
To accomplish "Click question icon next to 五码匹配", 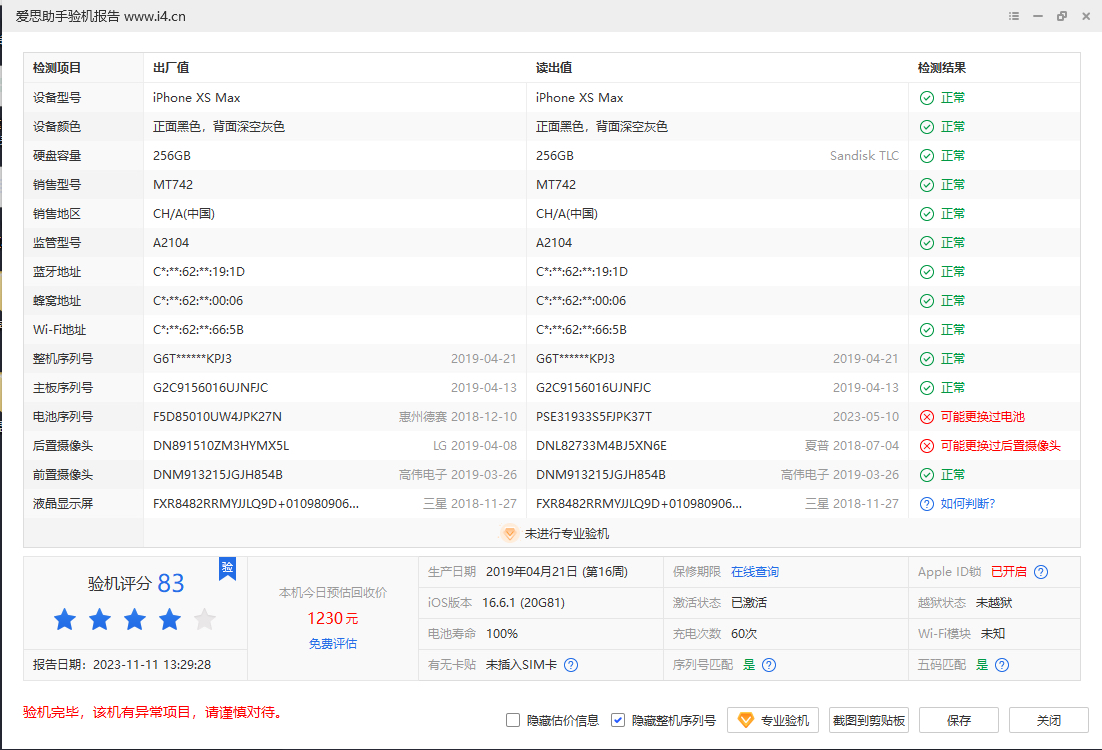I will [x=1001, y=664].
